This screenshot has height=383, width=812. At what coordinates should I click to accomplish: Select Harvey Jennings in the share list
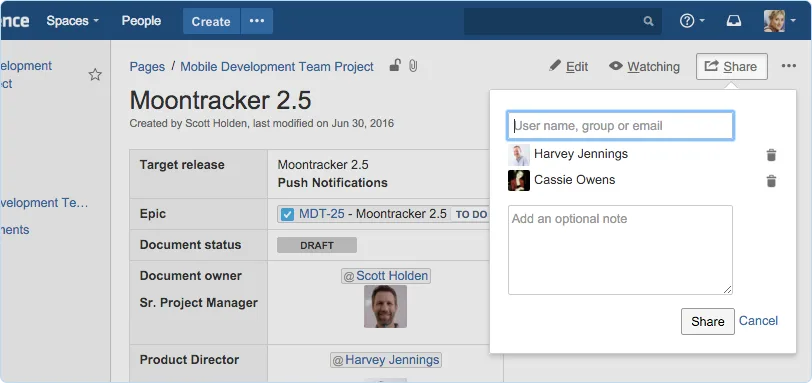click(581, 154)
